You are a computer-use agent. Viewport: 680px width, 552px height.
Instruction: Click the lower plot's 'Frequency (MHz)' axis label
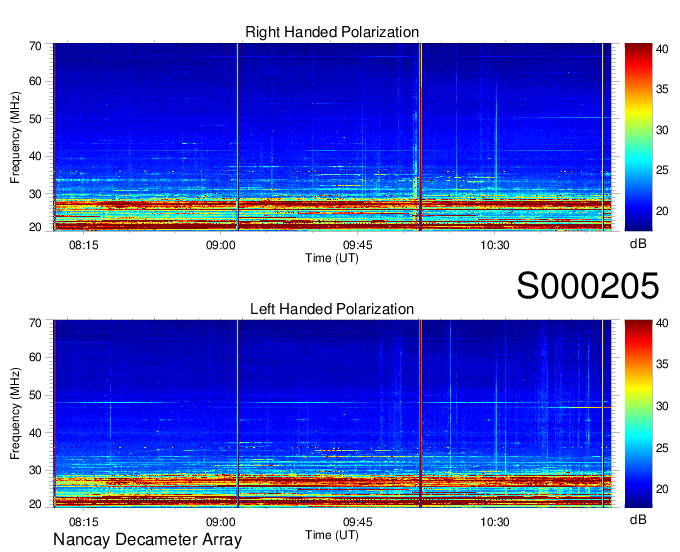[15, 414]
